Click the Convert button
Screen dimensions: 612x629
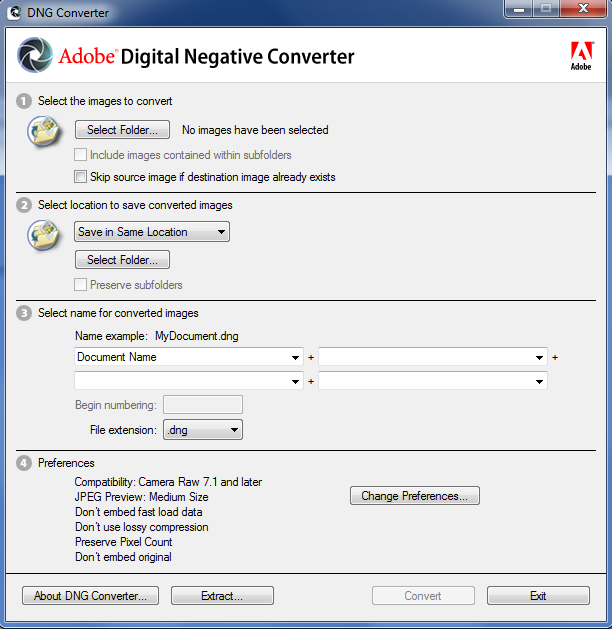tap(423, 596)
